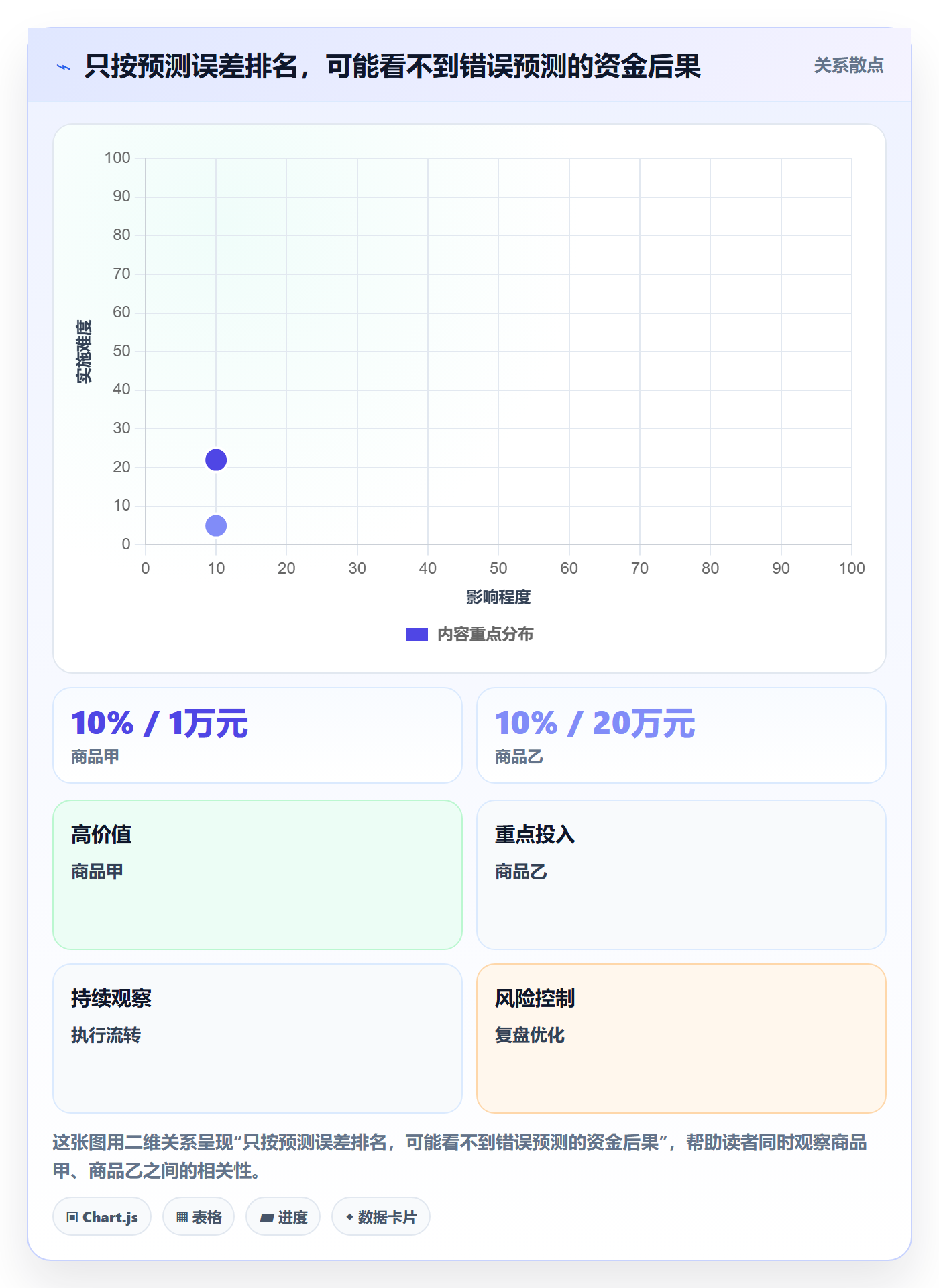Click the 实施难度 y-axis title
The height and width of the screenshot is (1288, 939).
(84, 352)
